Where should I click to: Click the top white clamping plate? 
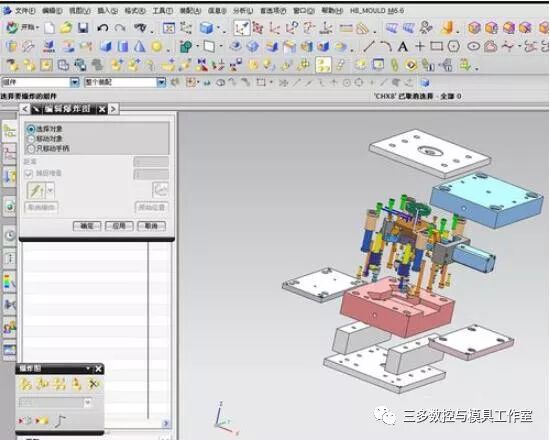pyautogui.click(x=430, y=153)
